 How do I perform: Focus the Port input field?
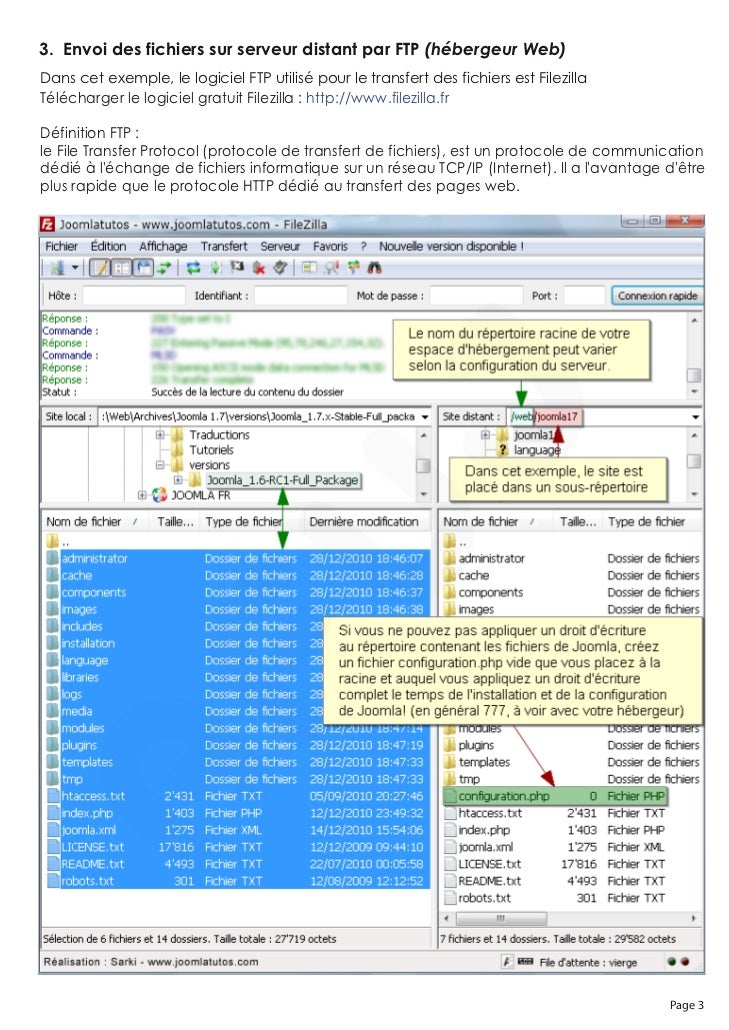583,296
